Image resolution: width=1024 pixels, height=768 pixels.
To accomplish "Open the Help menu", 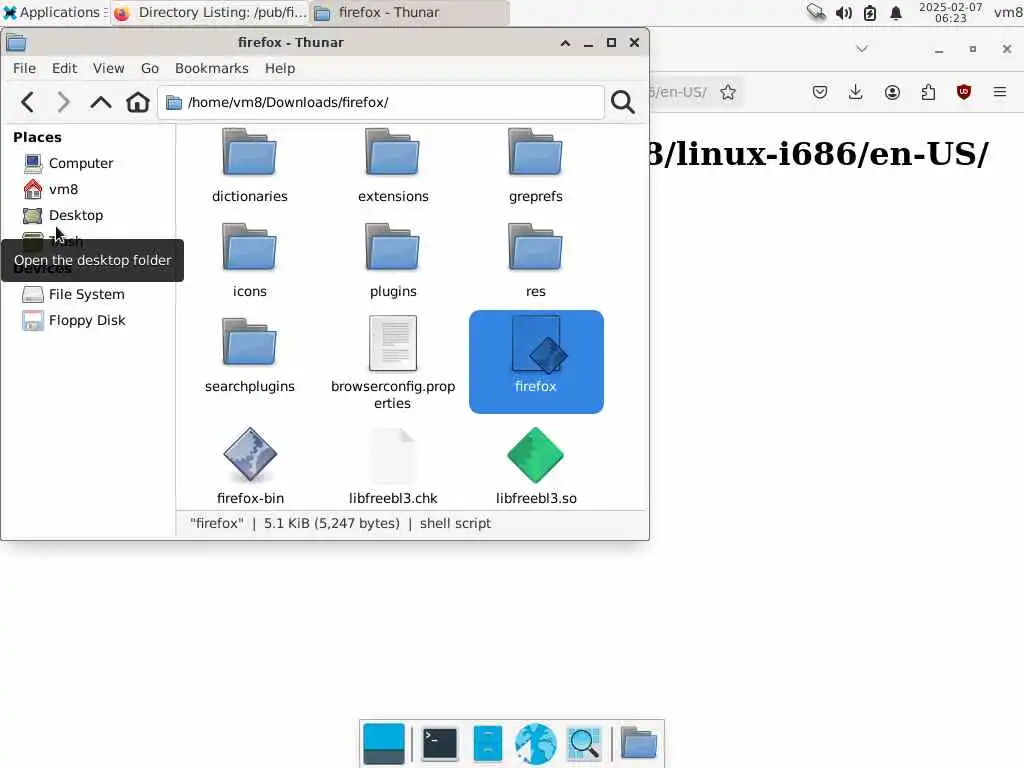I will pos(280,69).
